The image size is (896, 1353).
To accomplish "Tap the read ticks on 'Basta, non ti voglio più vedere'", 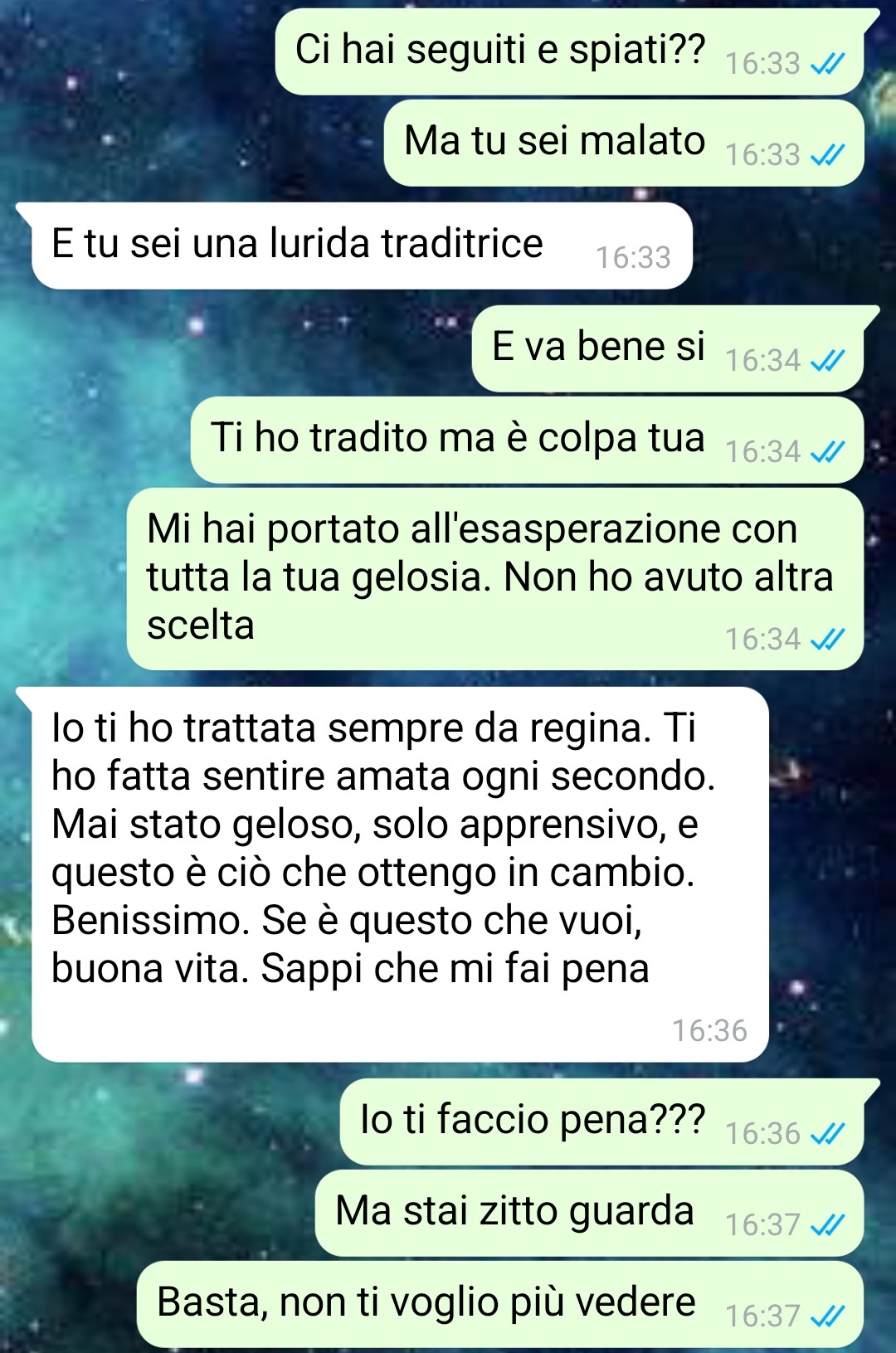I will click(x=827, y=1316).
